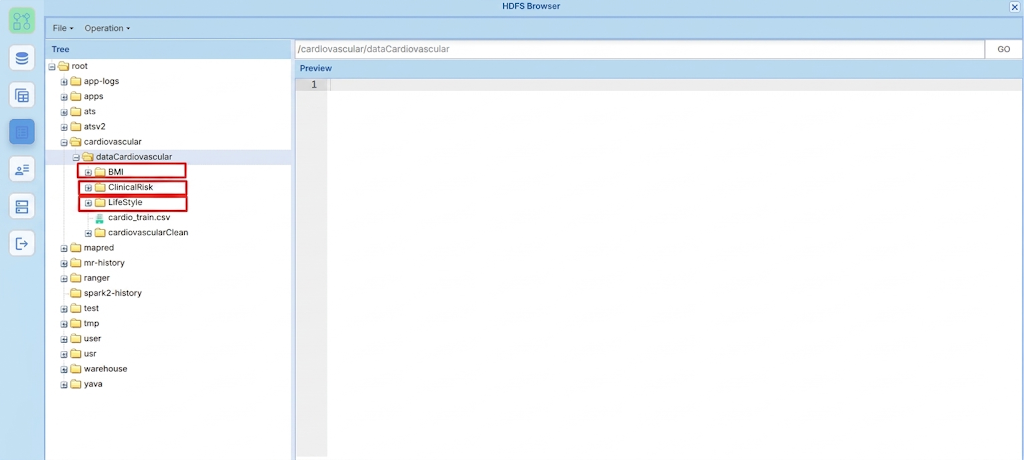Viewport: 1024px width, 460px height.
Task: Select the apps folder
Action: (x=93, y=96)
